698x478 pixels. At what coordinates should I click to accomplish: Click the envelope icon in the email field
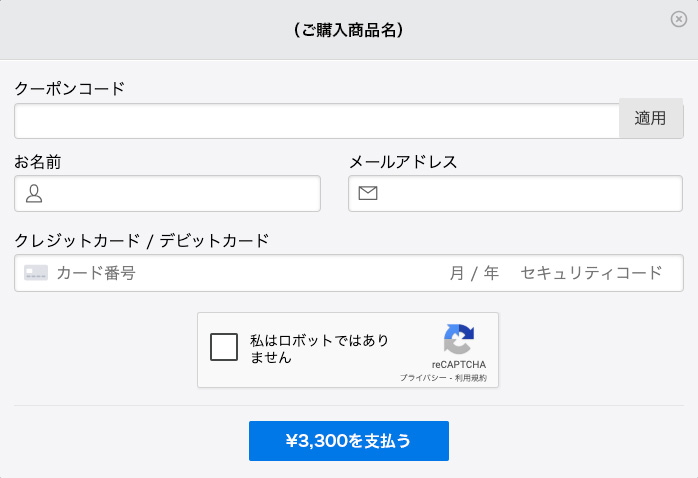(368, 194)
